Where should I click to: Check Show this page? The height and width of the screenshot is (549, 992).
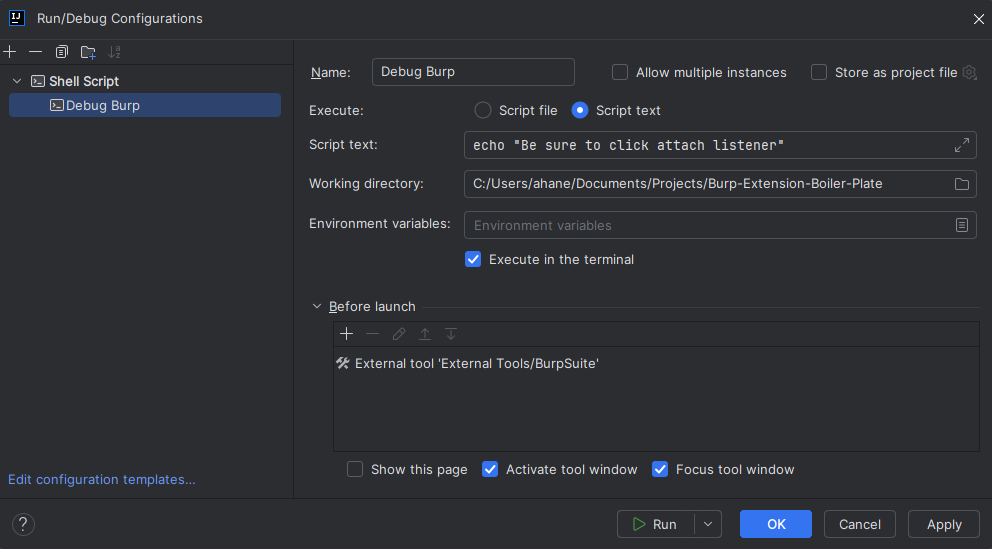[x=355, y=469]
